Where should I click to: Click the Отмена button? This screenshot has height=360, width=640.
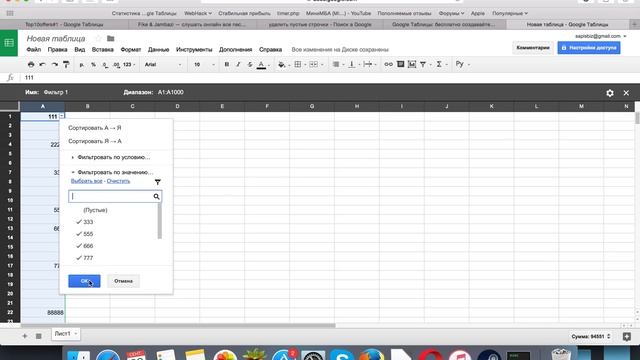(x=123, y=281)
